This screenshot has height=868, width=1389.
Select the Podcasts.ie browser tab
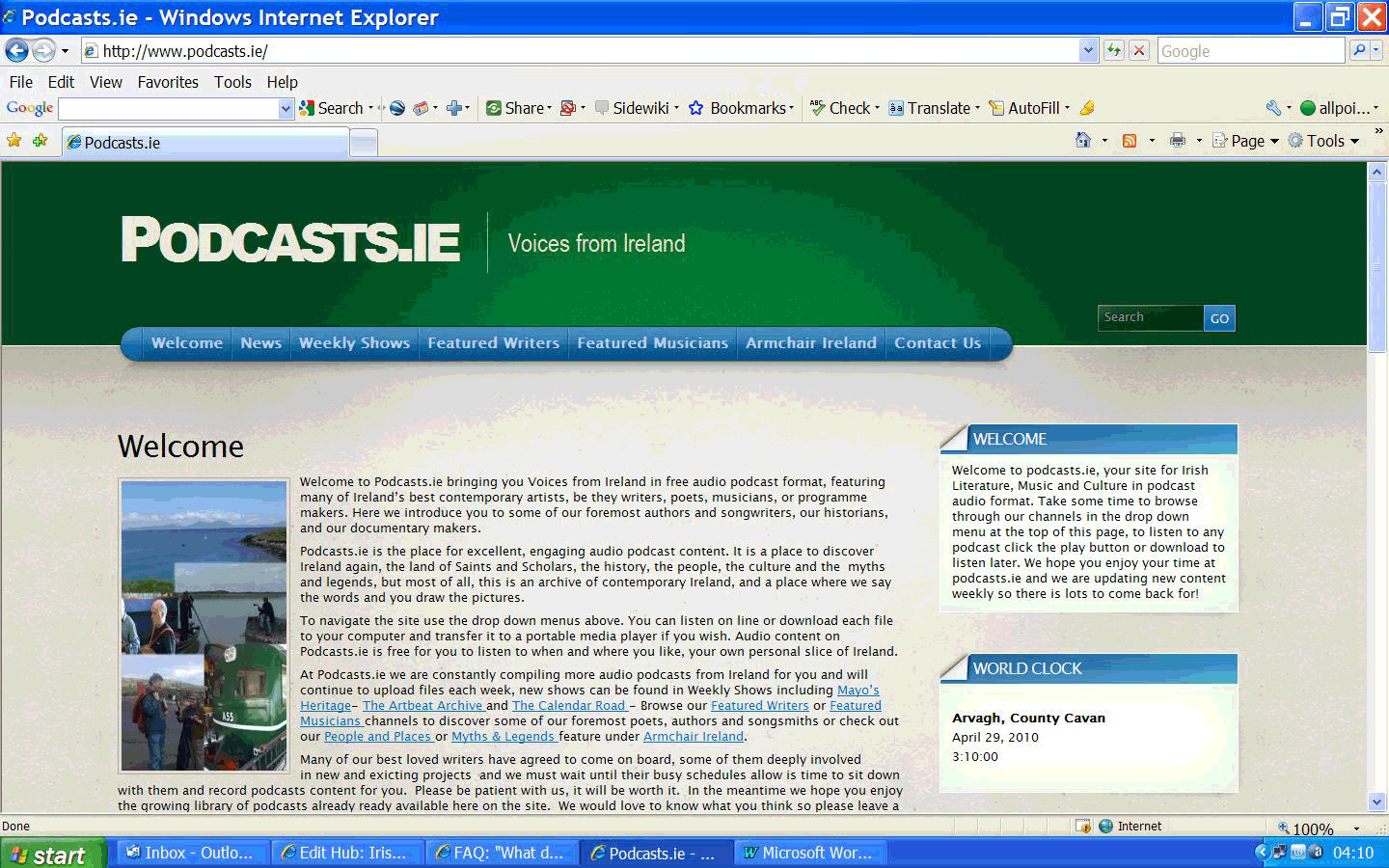(x=205, y=143)
